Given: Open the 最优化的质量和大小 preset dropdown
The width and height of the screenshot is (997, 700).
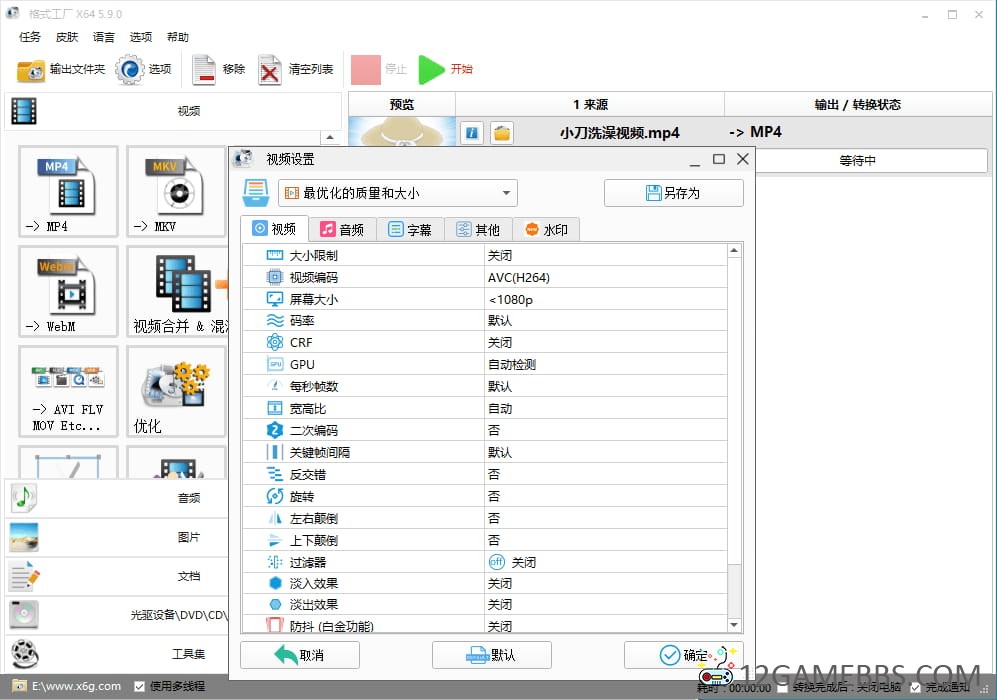Looking at the screenshot, I should [x=397, y=193].
